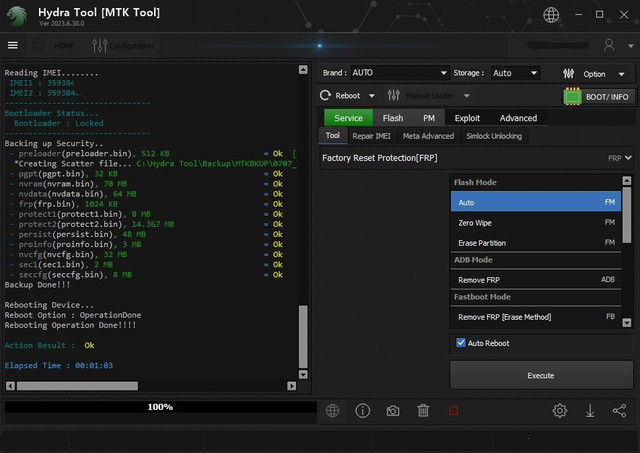Viewport: 640px width, 453px height.
Task: Click method list scroll down arrow
Action: click(627, 322)
